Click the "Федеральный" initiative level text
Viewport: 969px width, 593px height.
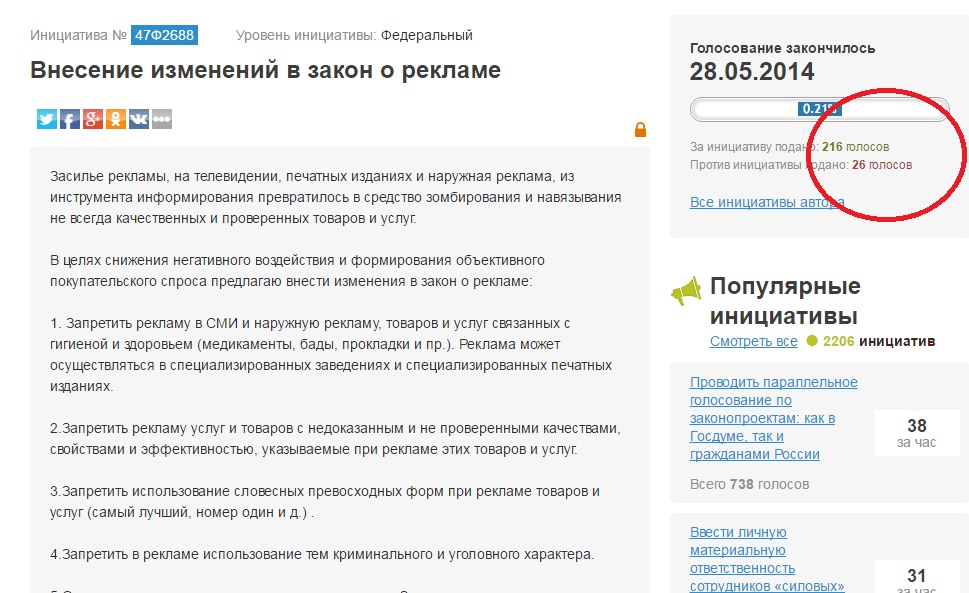tap(426, 35)
